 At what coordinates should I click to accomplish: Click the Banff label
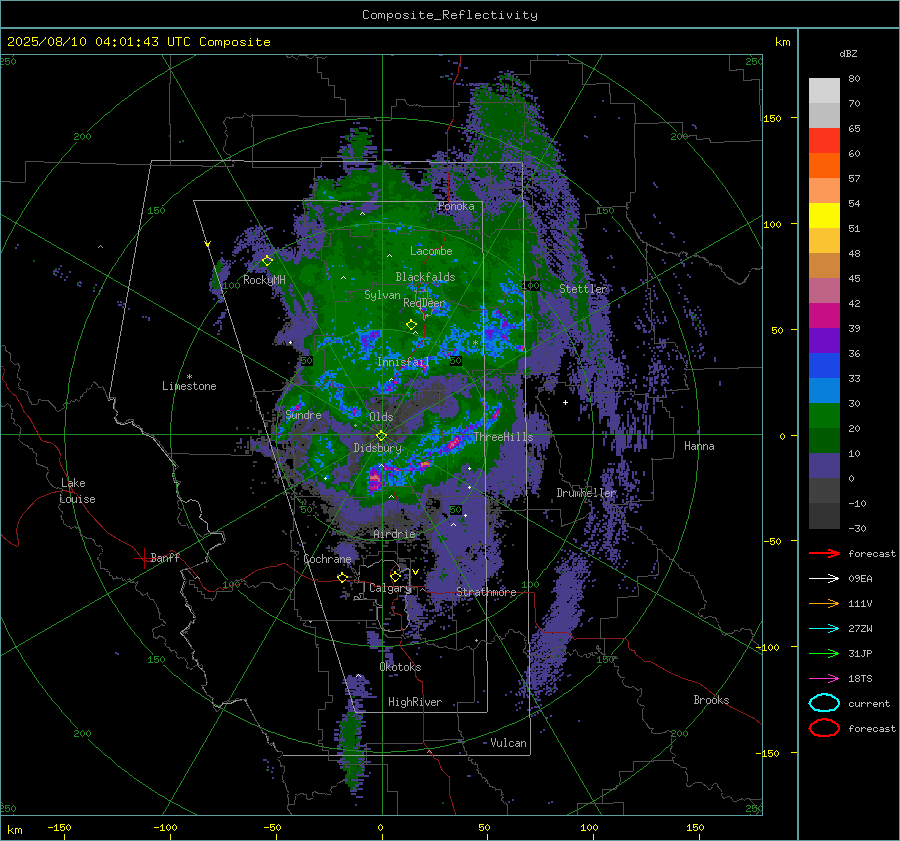(x=165, y=557)
